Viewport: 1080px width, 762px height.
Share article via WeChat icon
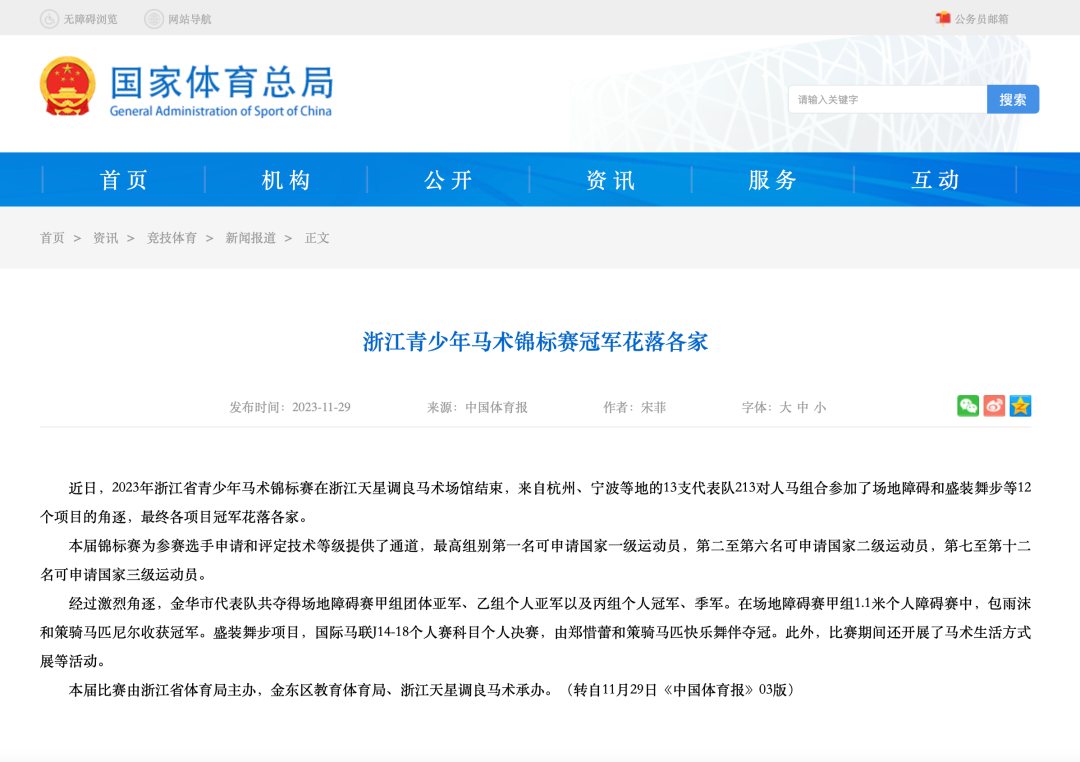[968, 406]
